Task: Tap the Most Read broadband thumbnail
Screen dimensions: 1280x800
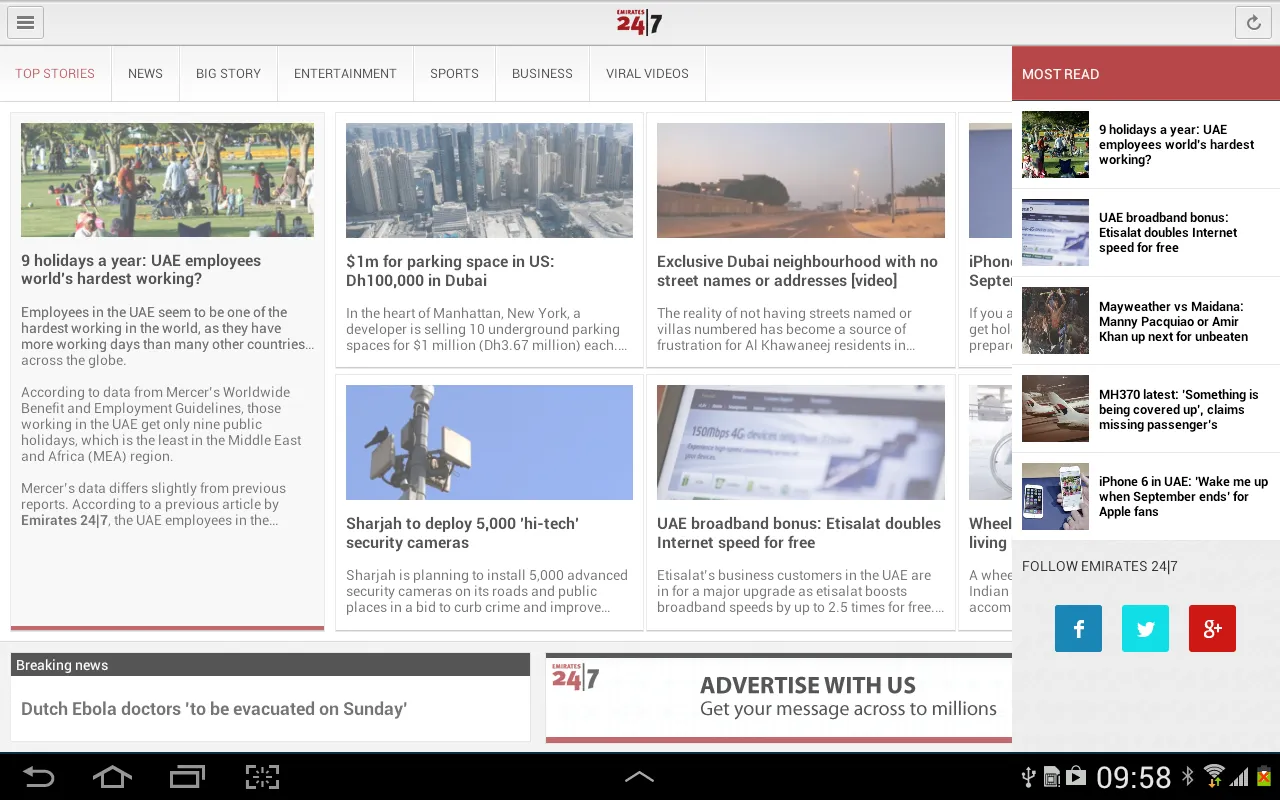Action: tap(1055, 232)
